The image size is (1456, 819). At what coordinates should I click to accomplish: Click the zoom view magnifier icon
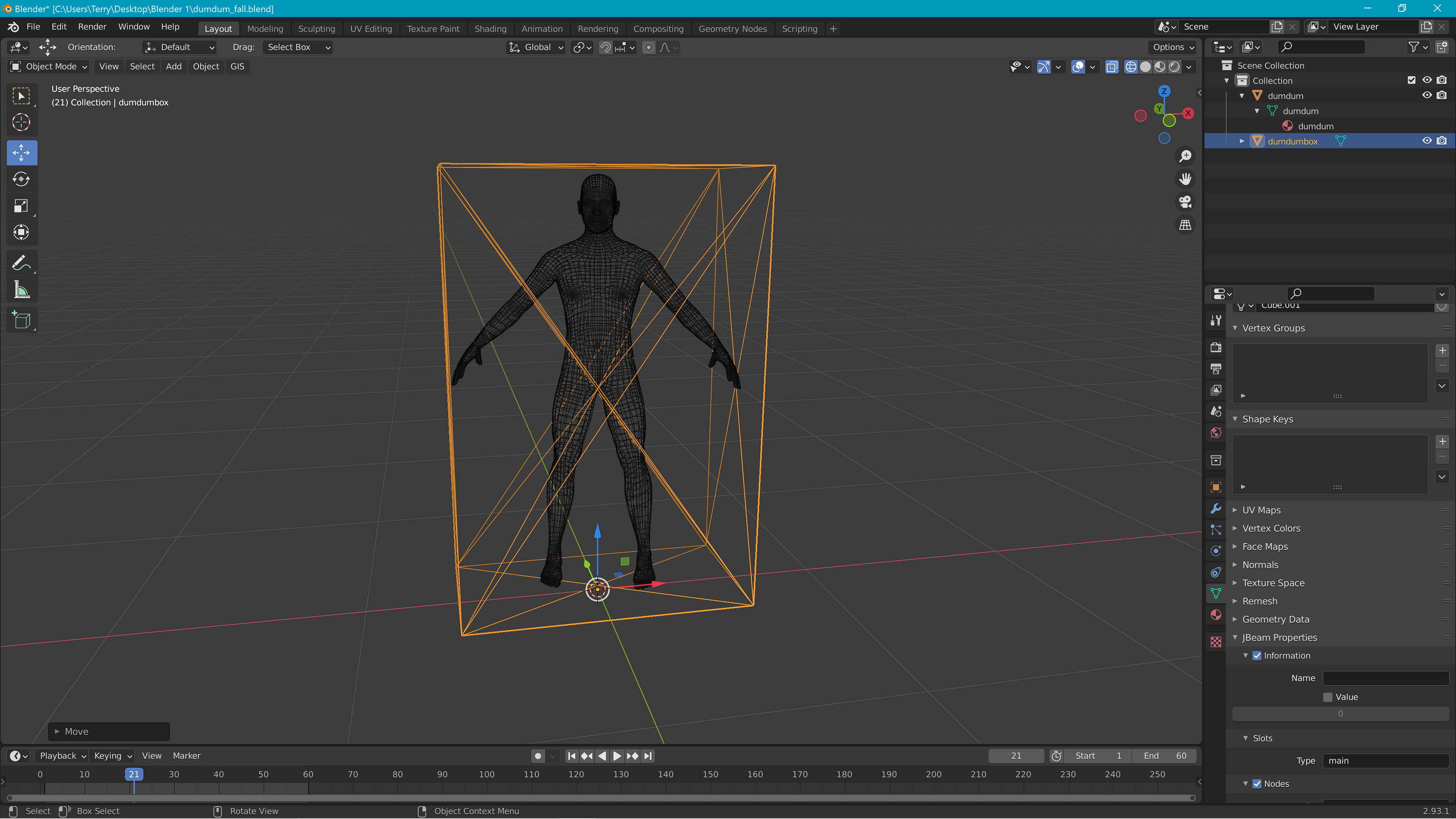coord(1185,156)
